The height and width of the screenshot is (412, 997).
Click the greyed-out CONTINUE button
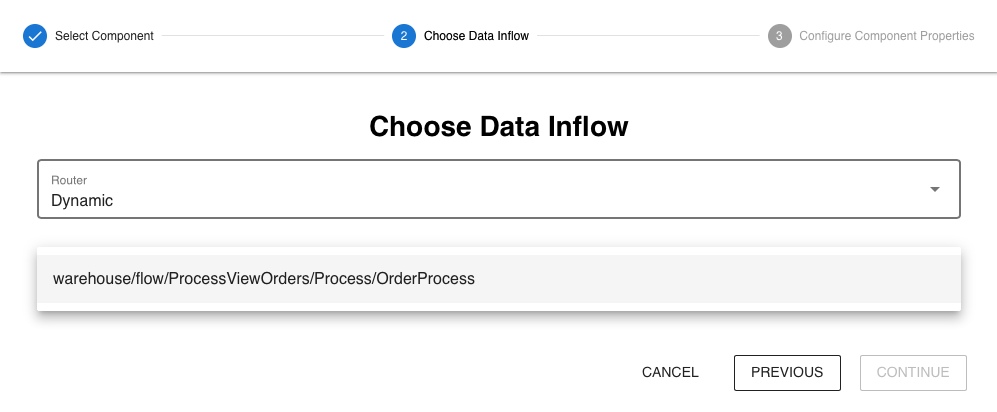coord(913,372)
